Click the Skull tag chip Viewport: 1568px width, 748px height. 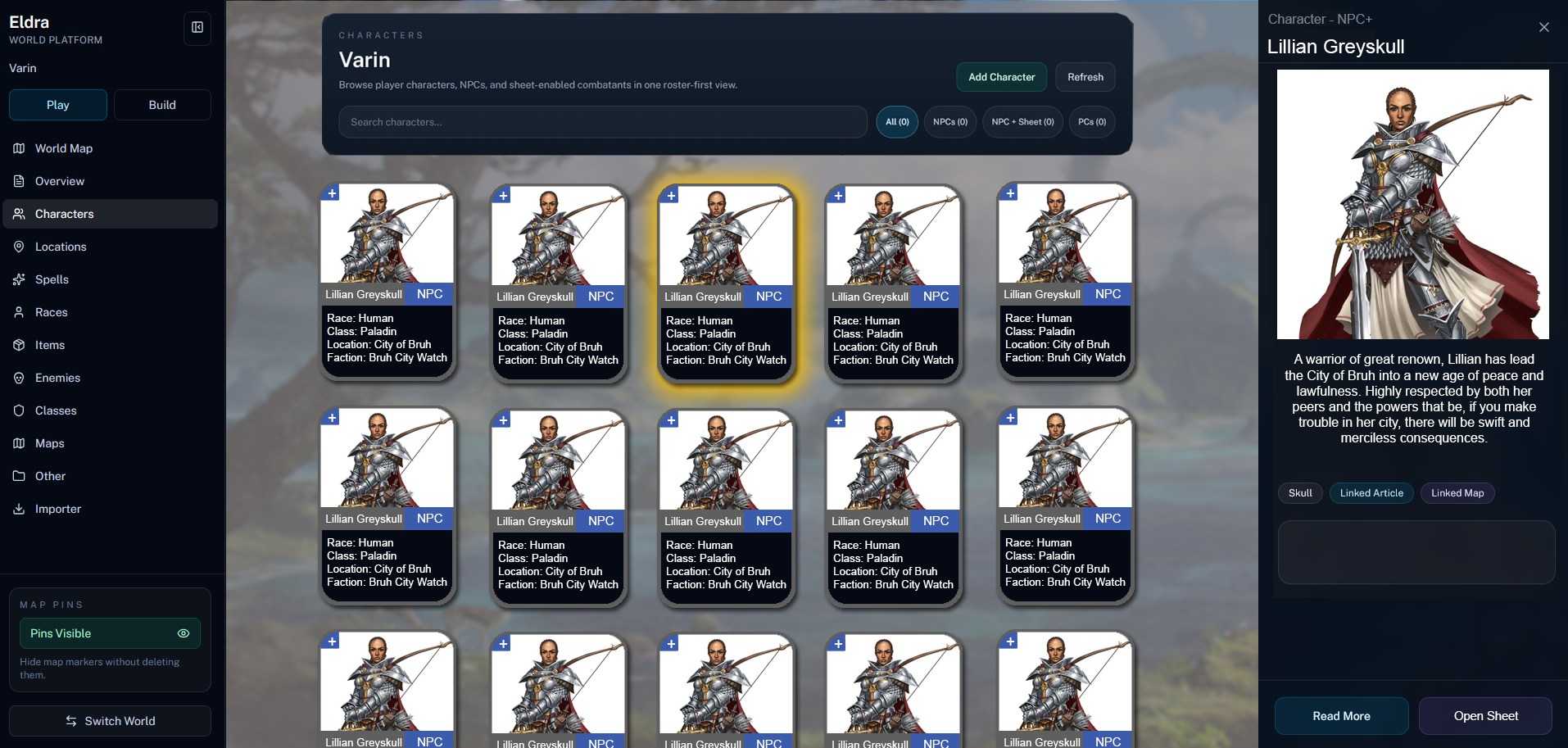1300,493
